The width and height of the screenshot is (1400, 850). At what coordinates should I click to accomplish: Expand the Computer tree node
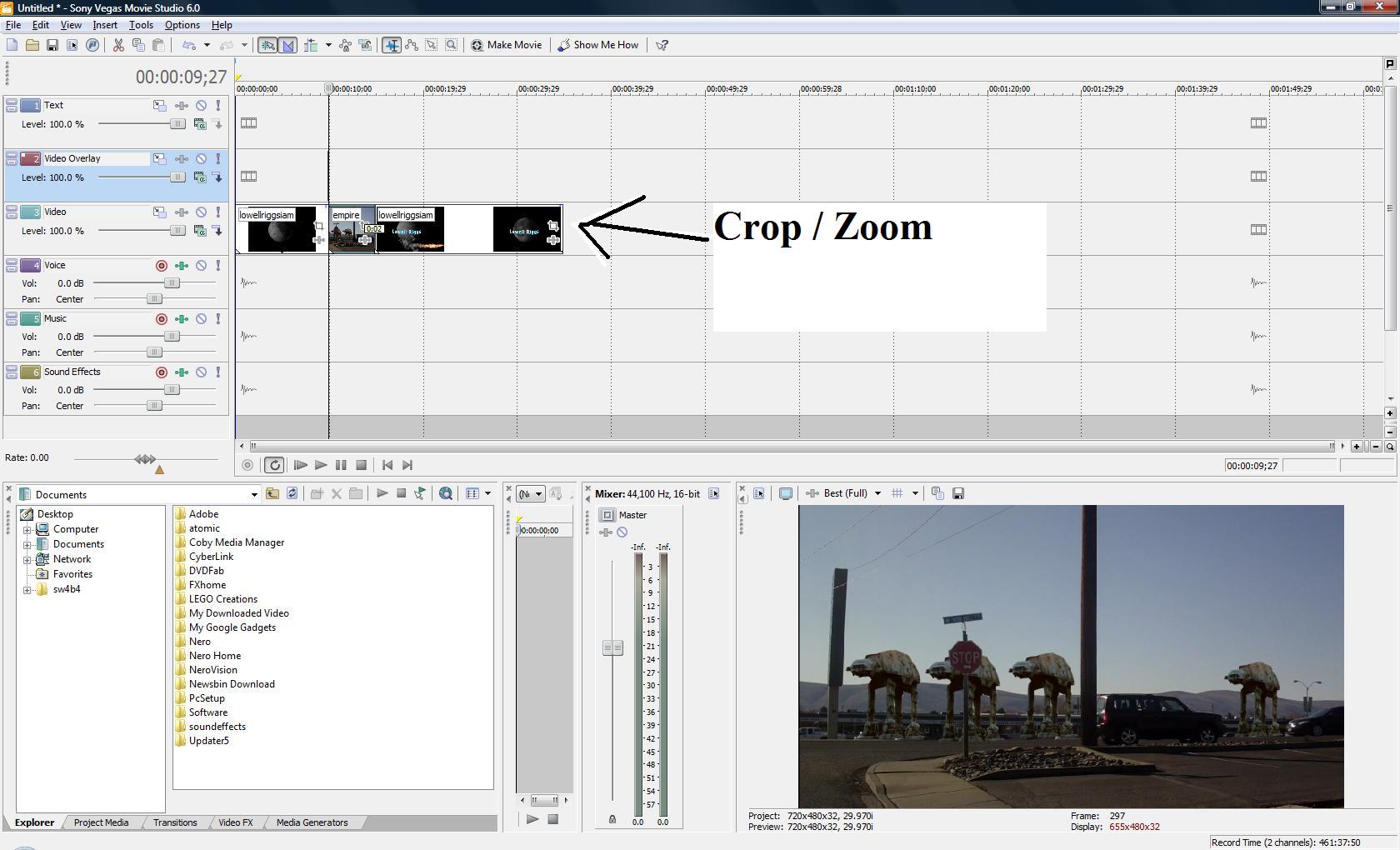pyautogui.click(x=27, y=529)
